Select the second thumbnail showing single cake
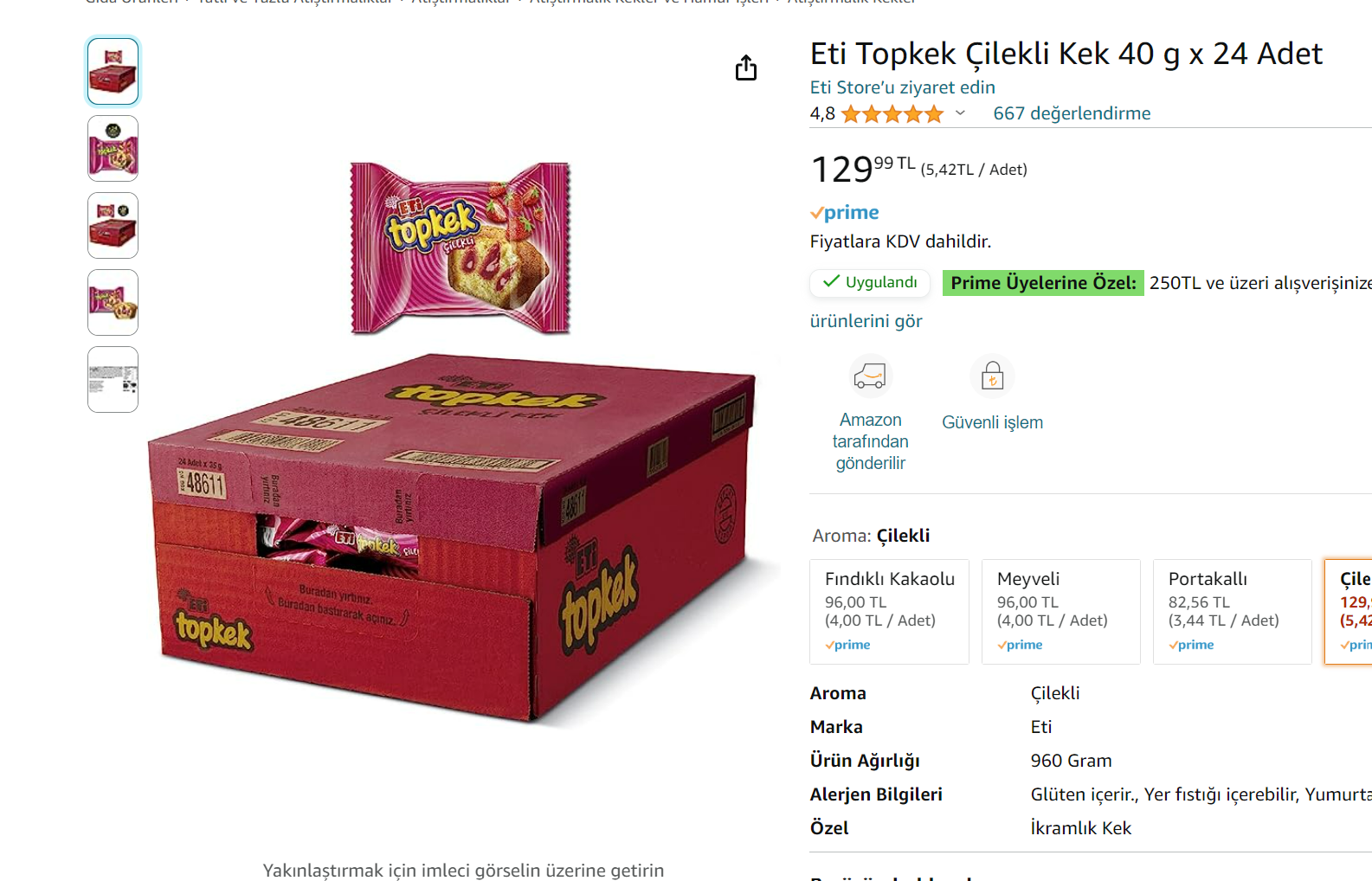This screenshot has width=1372, height=881. [113, 148]
